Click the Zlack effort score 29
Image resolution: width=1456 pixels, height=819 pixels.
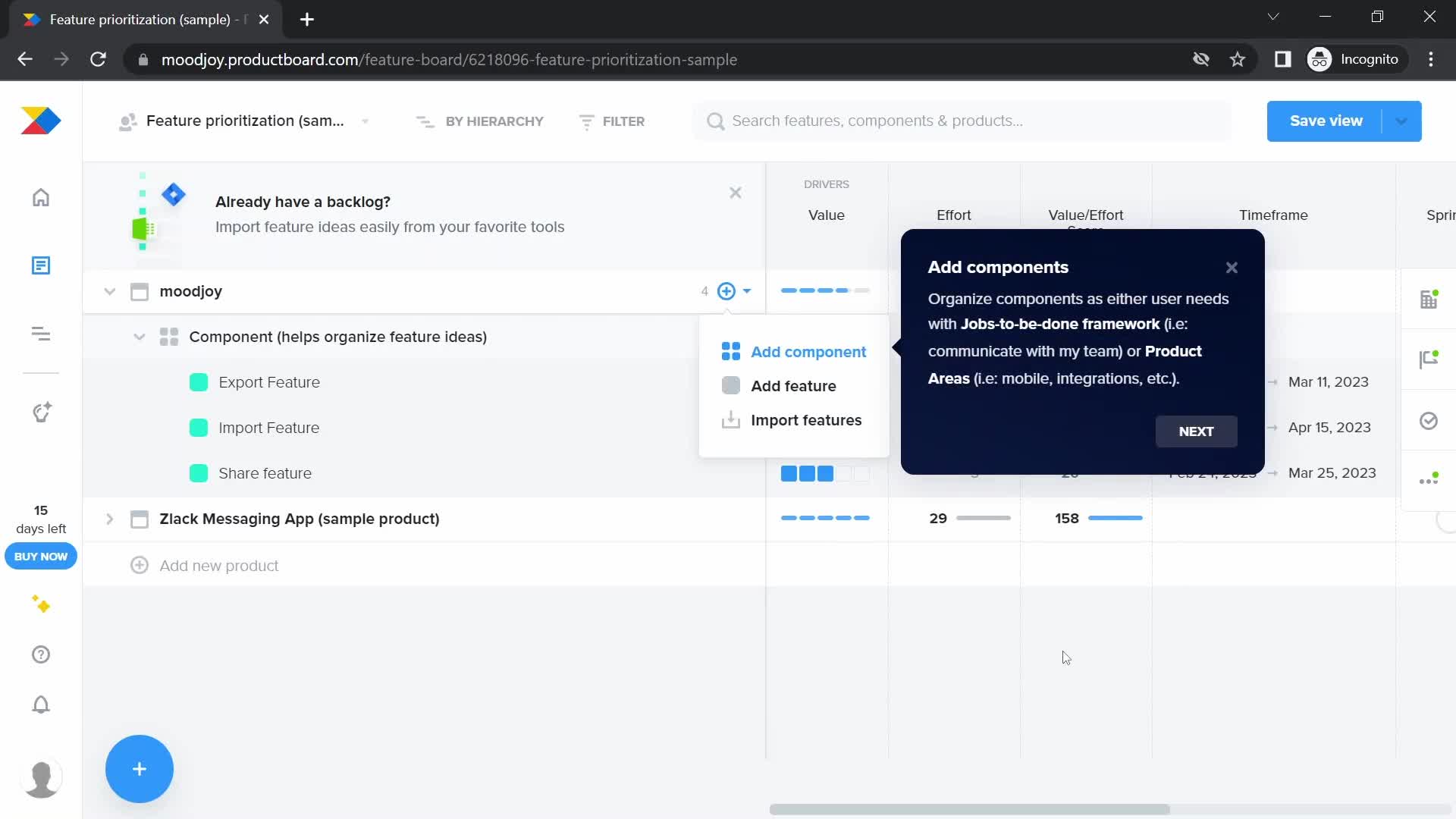[938, 519]
